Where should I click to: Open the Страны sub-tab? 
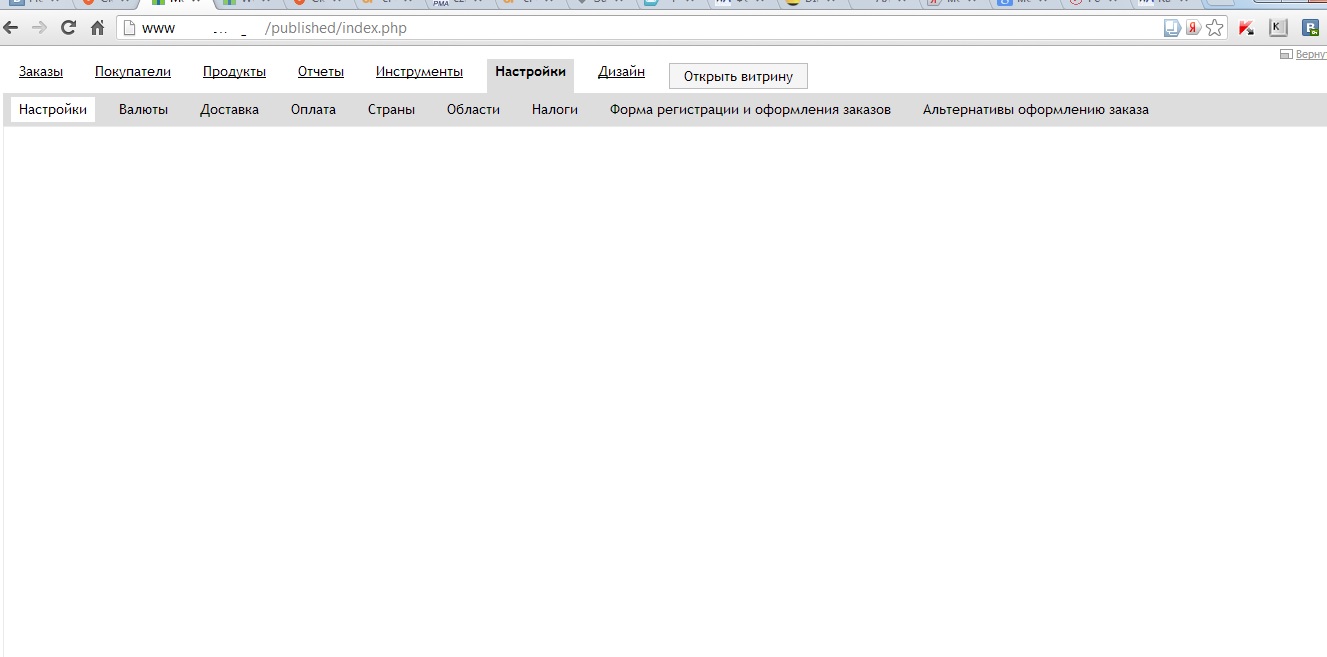[x=391, y=110]
